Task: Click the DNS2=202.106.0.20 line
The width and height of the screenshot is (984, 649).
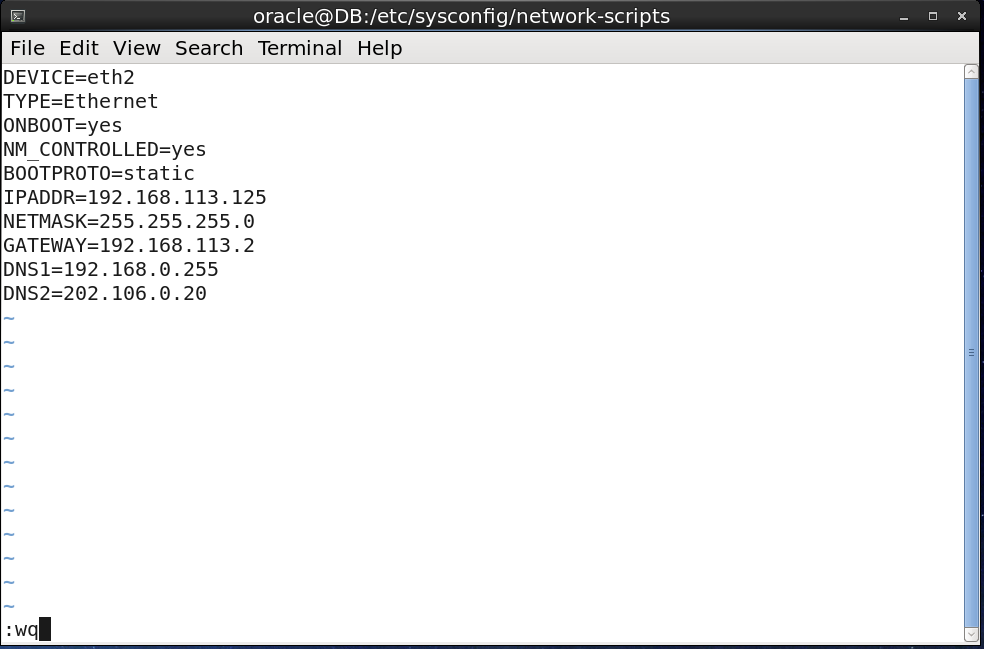Action: (105, 293)
